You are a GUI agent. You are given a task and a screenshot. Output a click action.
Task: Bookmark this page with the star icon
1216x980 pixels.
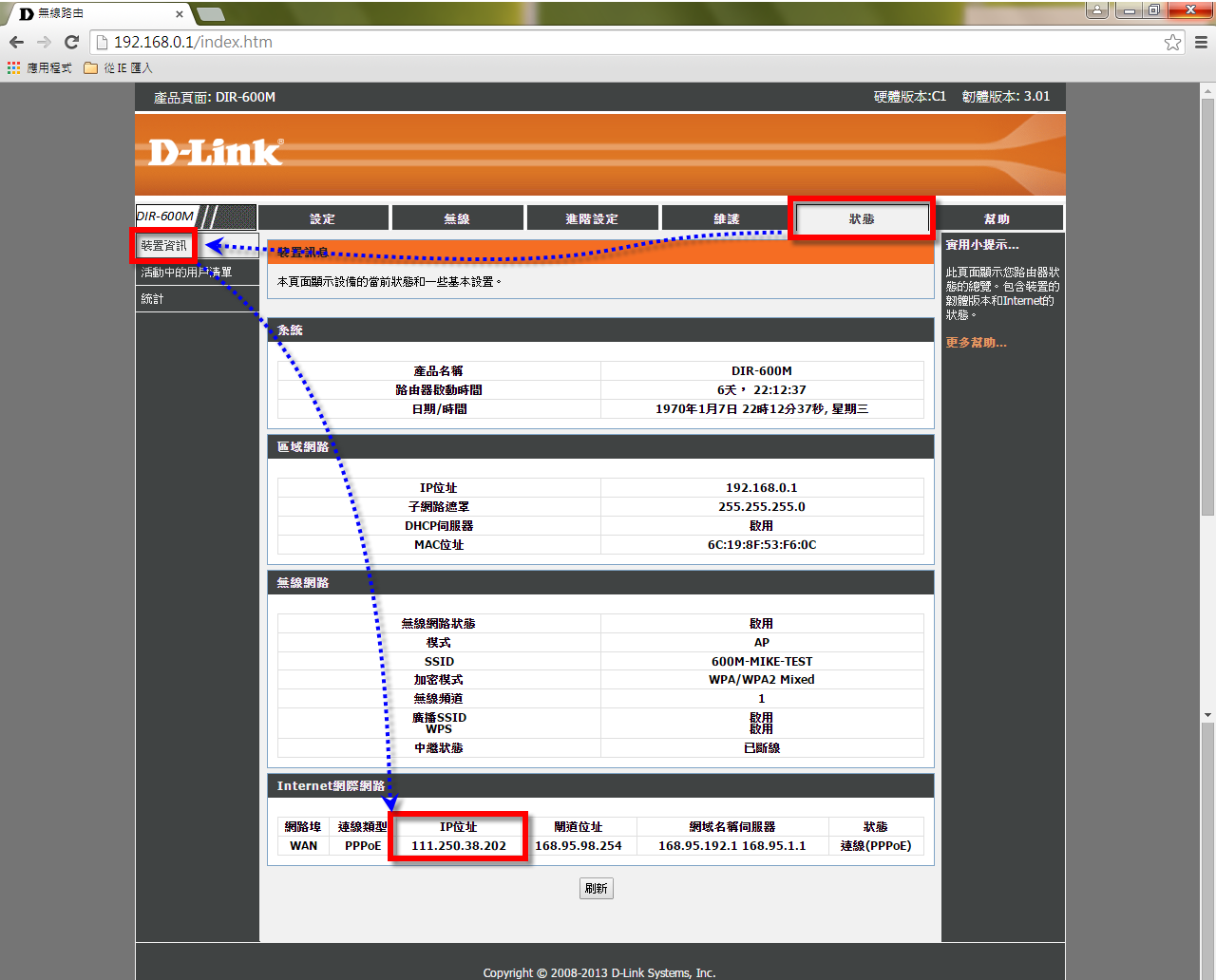pos(1172,42)
